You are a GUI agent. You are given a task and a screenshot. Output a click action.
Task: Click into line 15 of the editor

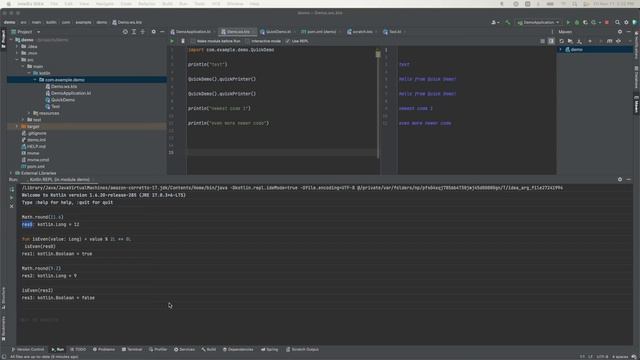point(282,153)
